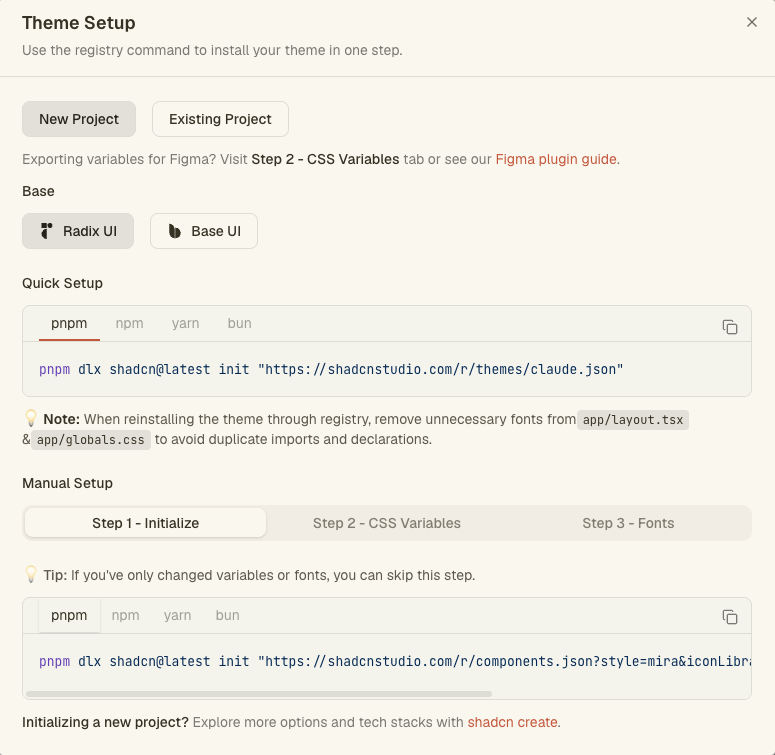775x755 pixels.
Task: Click the Manual Setup components.json command text
Action: 394,662
